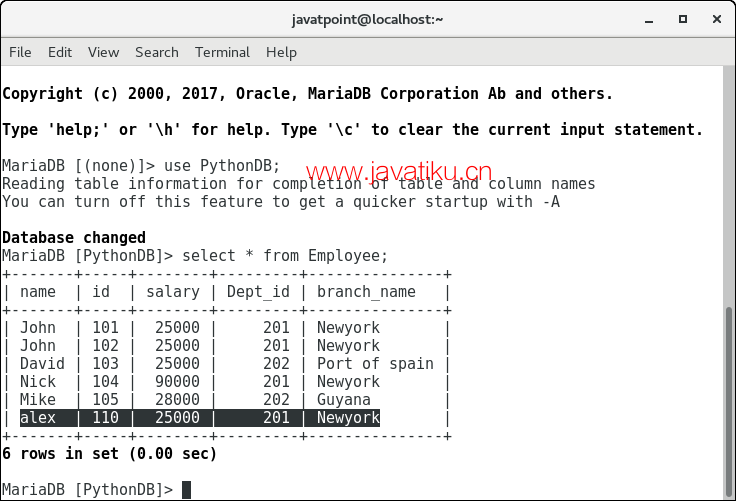Click the id value 110
736x501 pixels.
[x=106, y=417]
